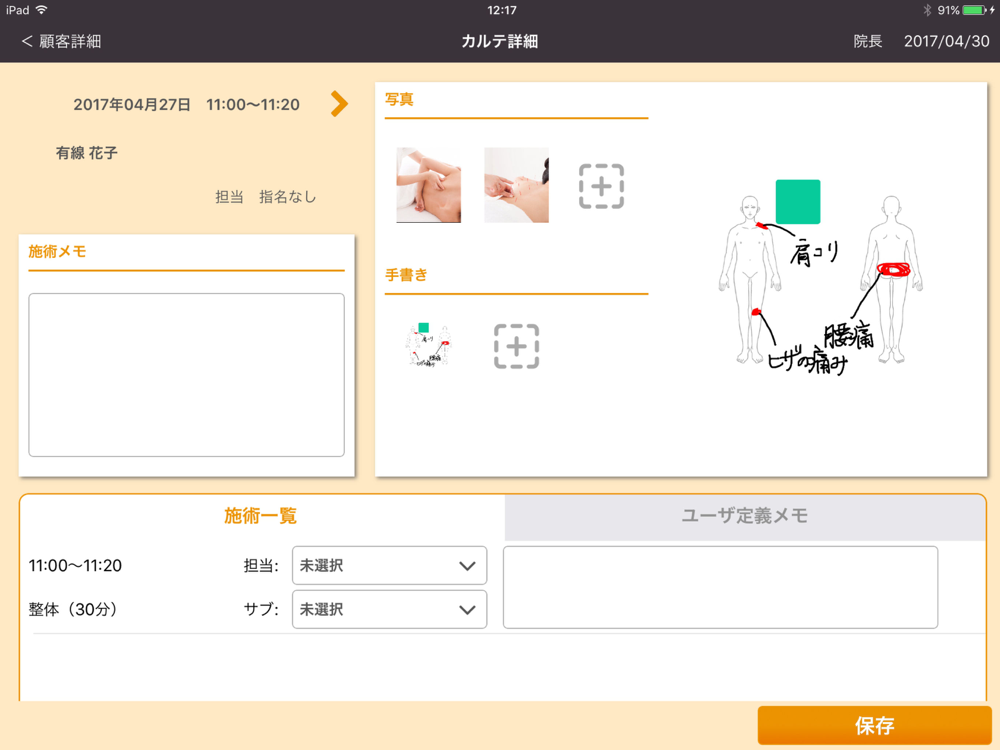Open next visit with orange chevron arrow
1000x750 pixels.
[x=339, y=103]
